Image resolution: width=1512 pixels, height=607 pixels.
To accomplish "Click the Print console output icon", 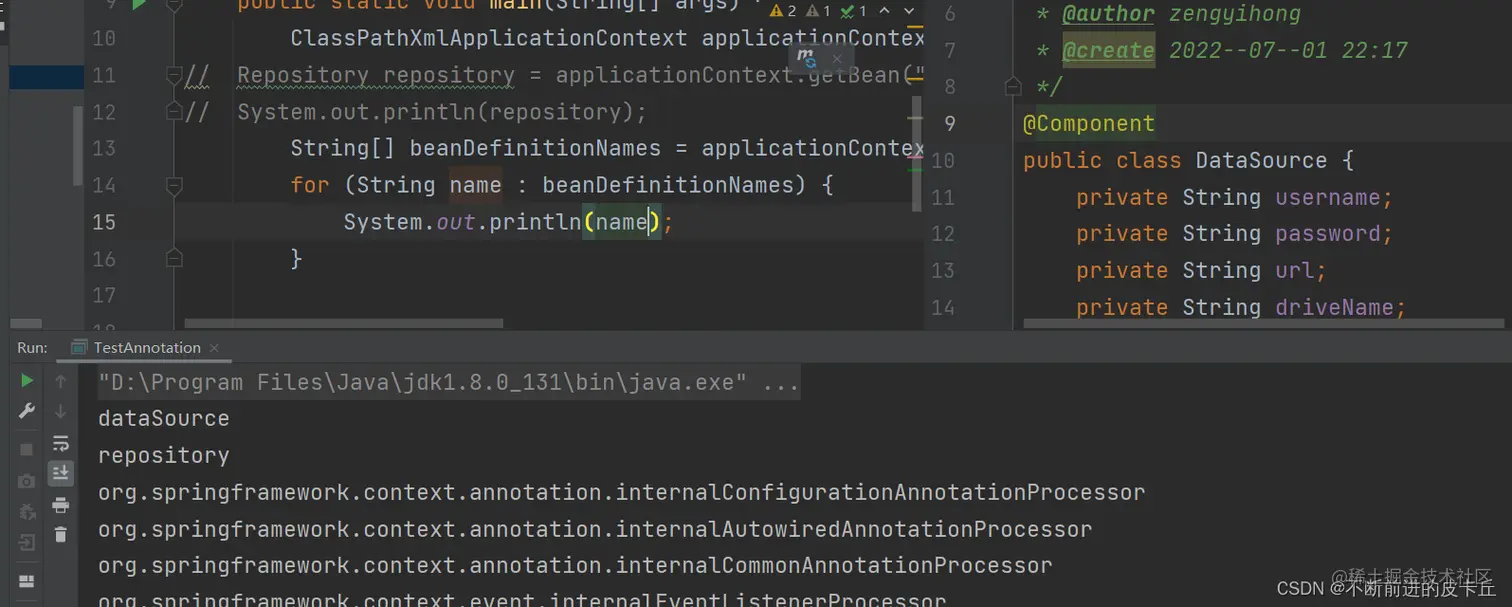I will pos(61,505).
